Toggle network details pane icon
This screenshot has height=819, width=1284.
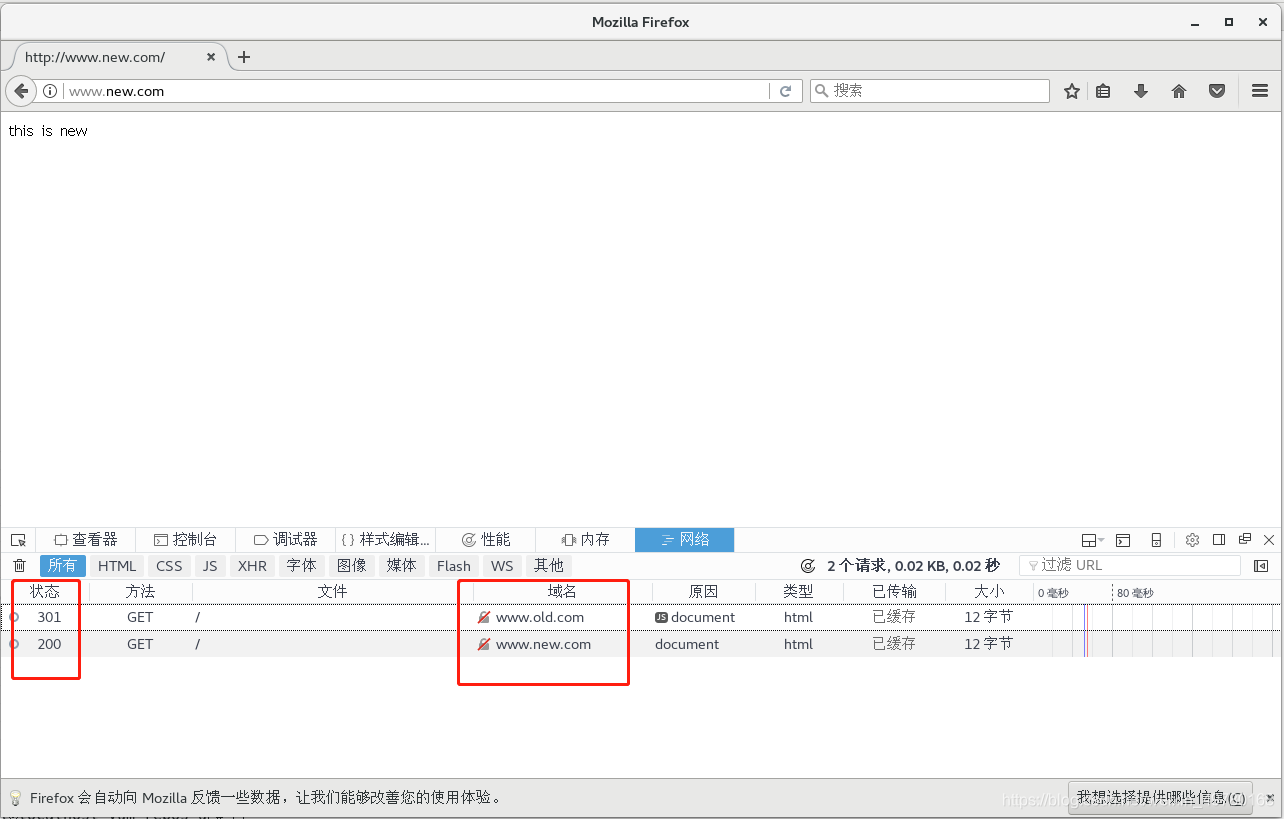(1261, 566)
